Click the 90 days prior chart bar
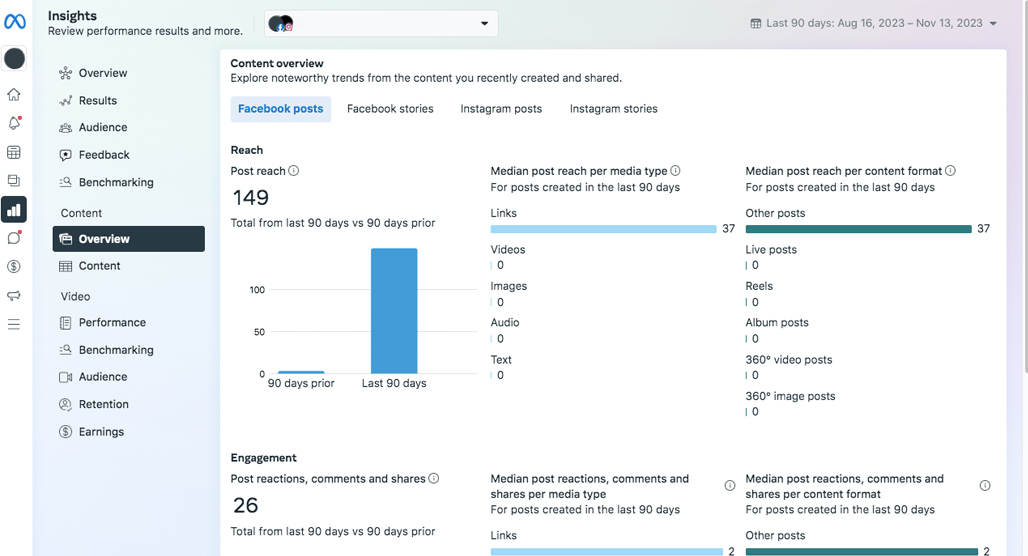The height and width of the screenshot is (556, 1028). pyautogui.click(x=301, y=372)
